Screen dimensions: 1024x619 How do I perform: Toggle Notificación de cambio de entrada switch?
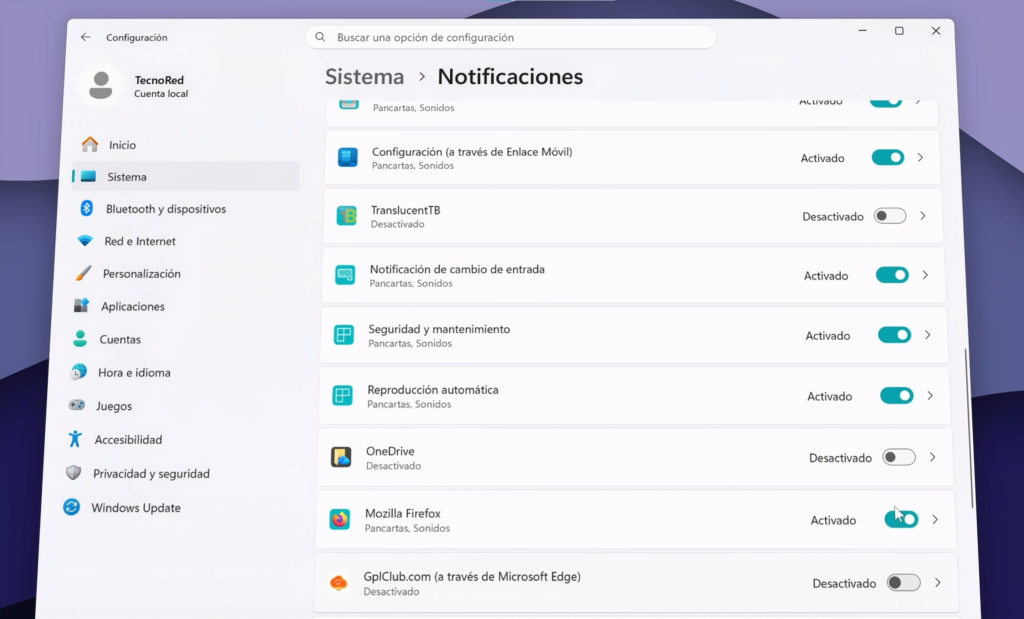[x=892, y=275]
